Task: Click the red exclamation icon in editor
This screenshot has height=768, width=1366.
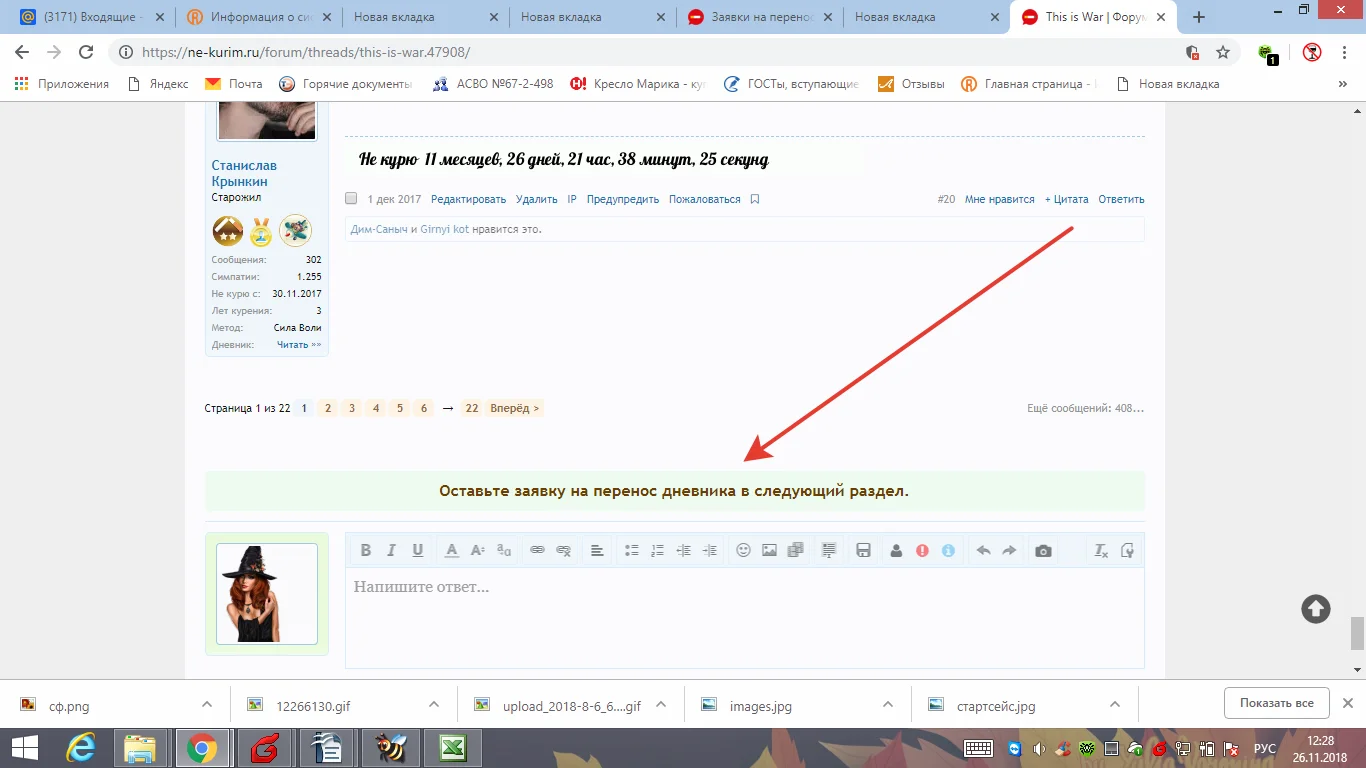Action: pos(922,550)
